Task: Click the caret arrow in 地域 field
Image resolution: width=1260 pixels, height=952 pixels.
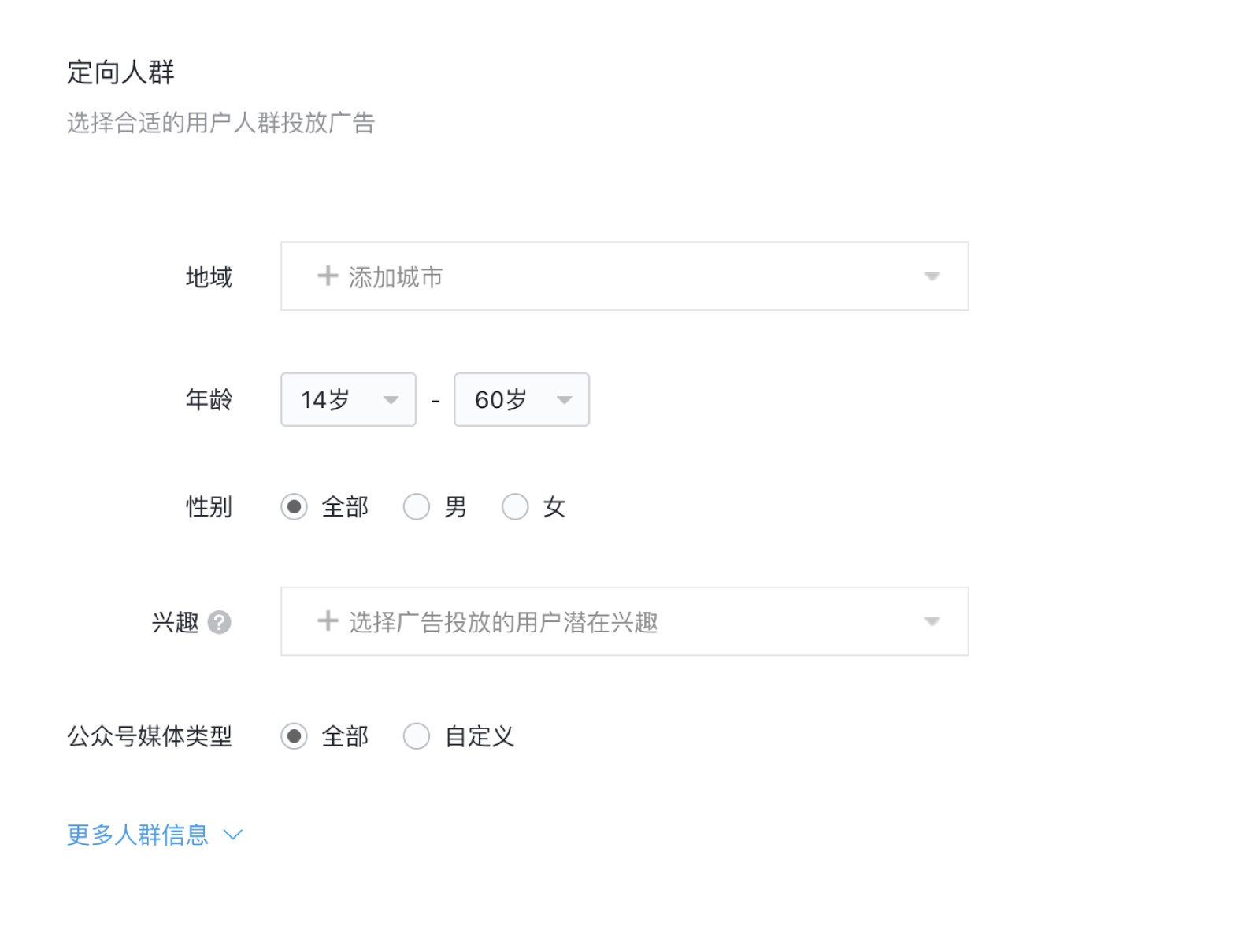Action: point(932,276)
